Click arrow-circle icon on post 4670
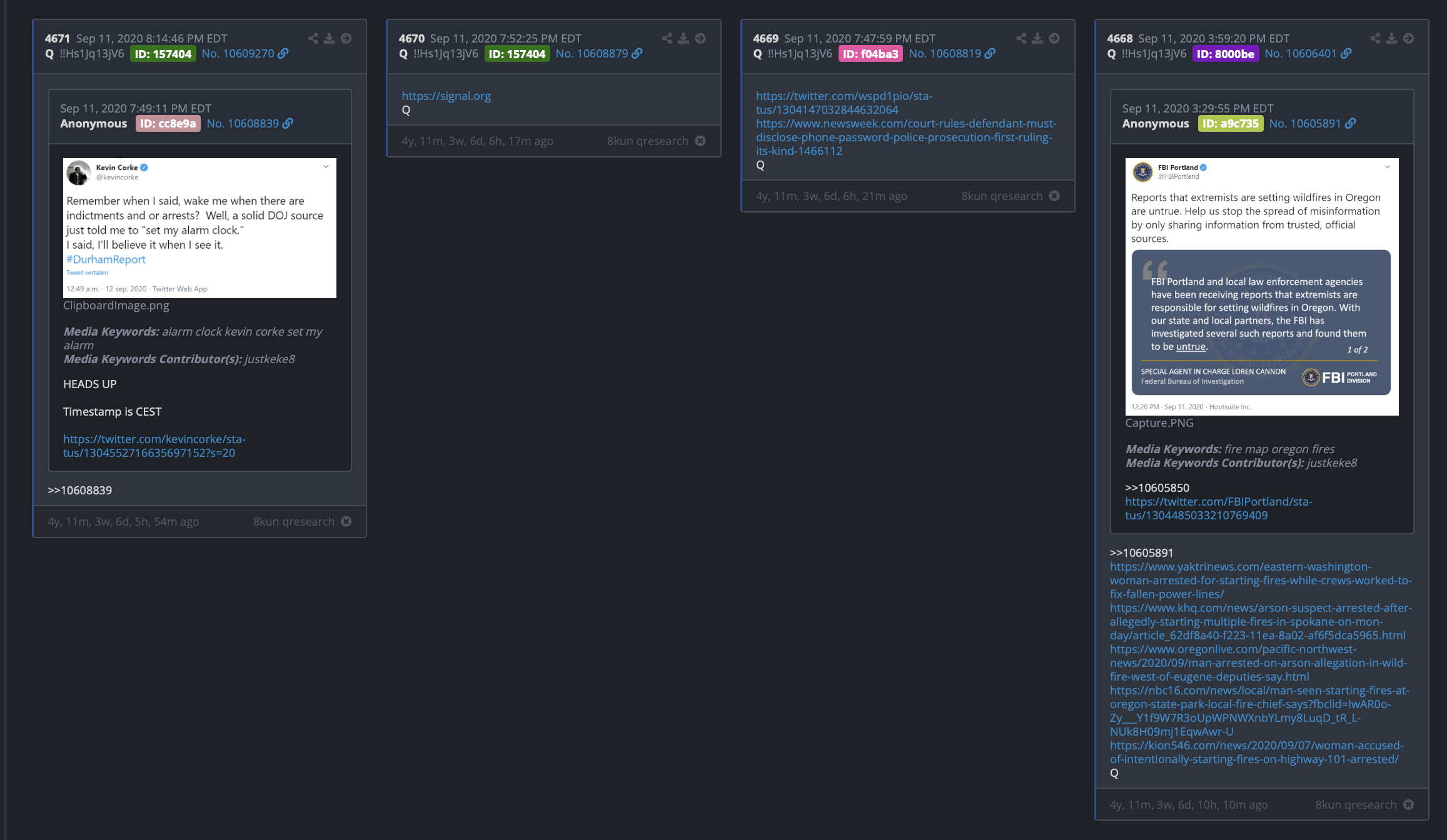 [700, 38]
